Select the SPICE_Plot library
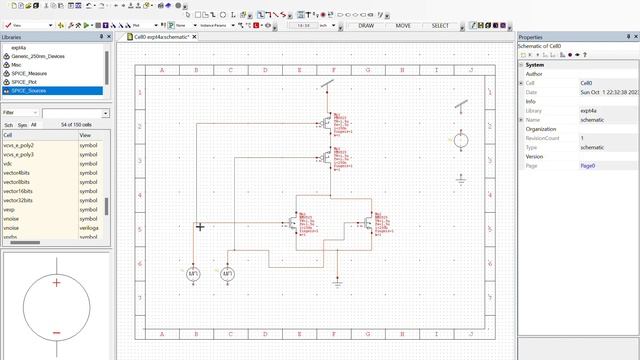 [24, 82]
